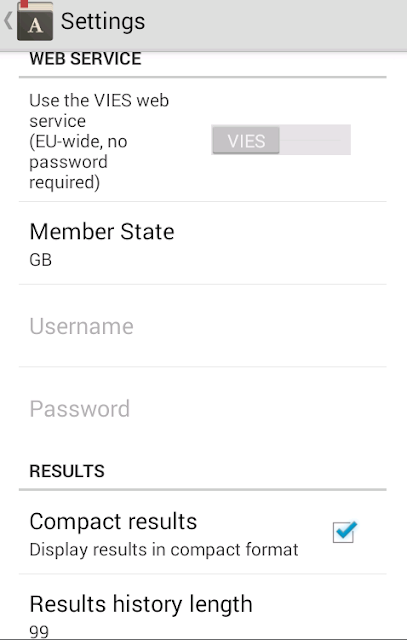Image resolution: width=407 pixels, height=640 pixels.
Task: Tap the 'Use the VIES web service' description
Action: tap(99, 141)
